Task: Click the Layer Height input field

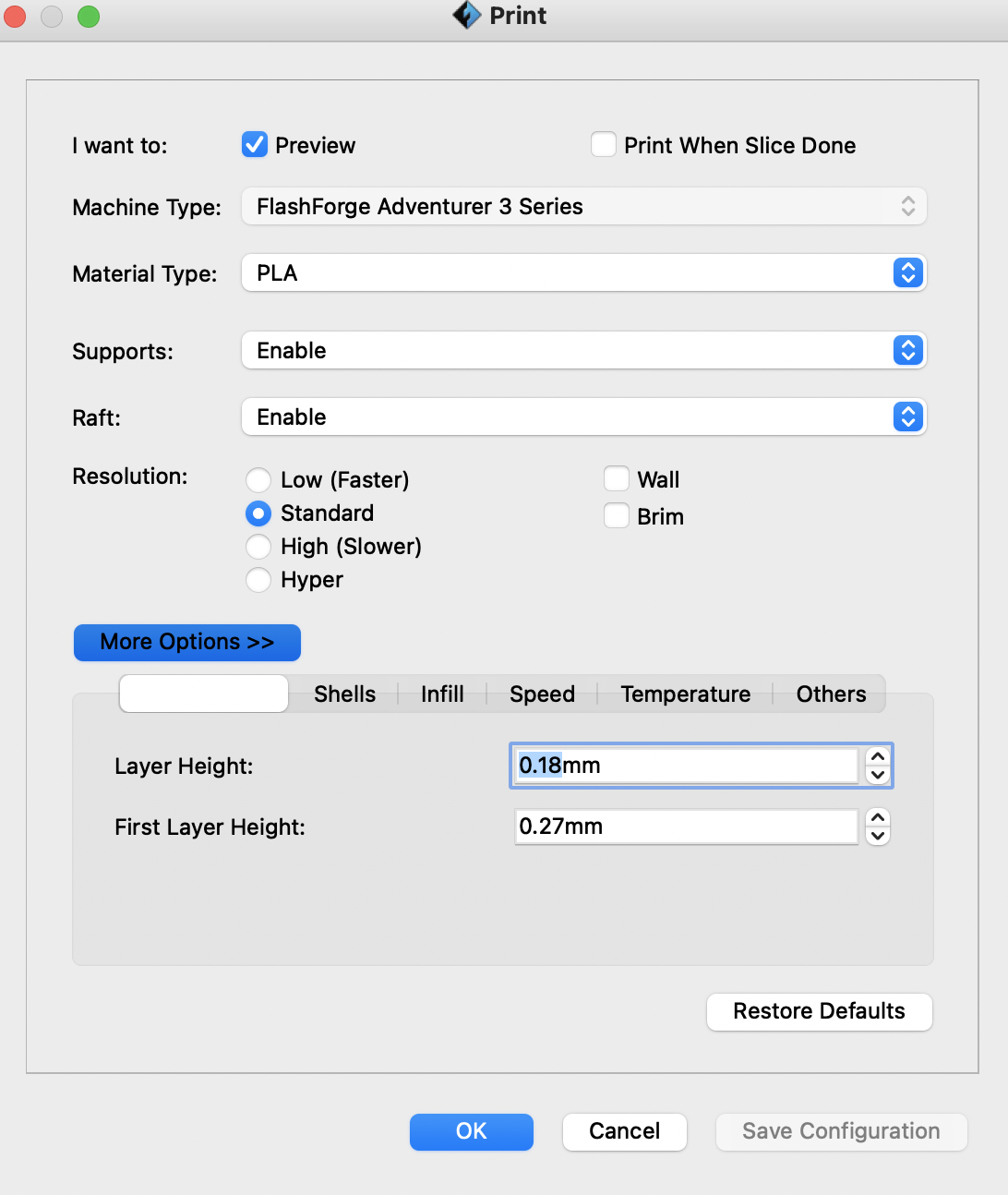Action: [686, 766]
